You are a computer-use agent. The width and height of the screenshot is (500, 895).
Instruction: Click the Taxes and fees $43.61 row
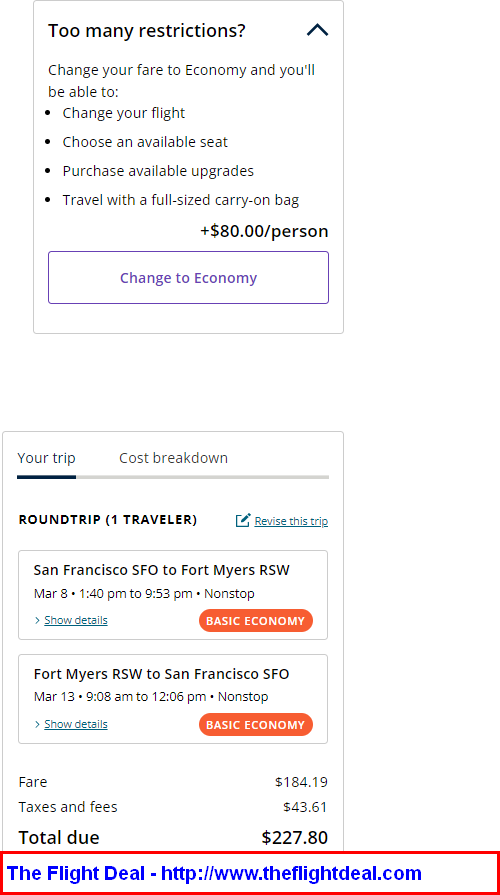(173, 807)
